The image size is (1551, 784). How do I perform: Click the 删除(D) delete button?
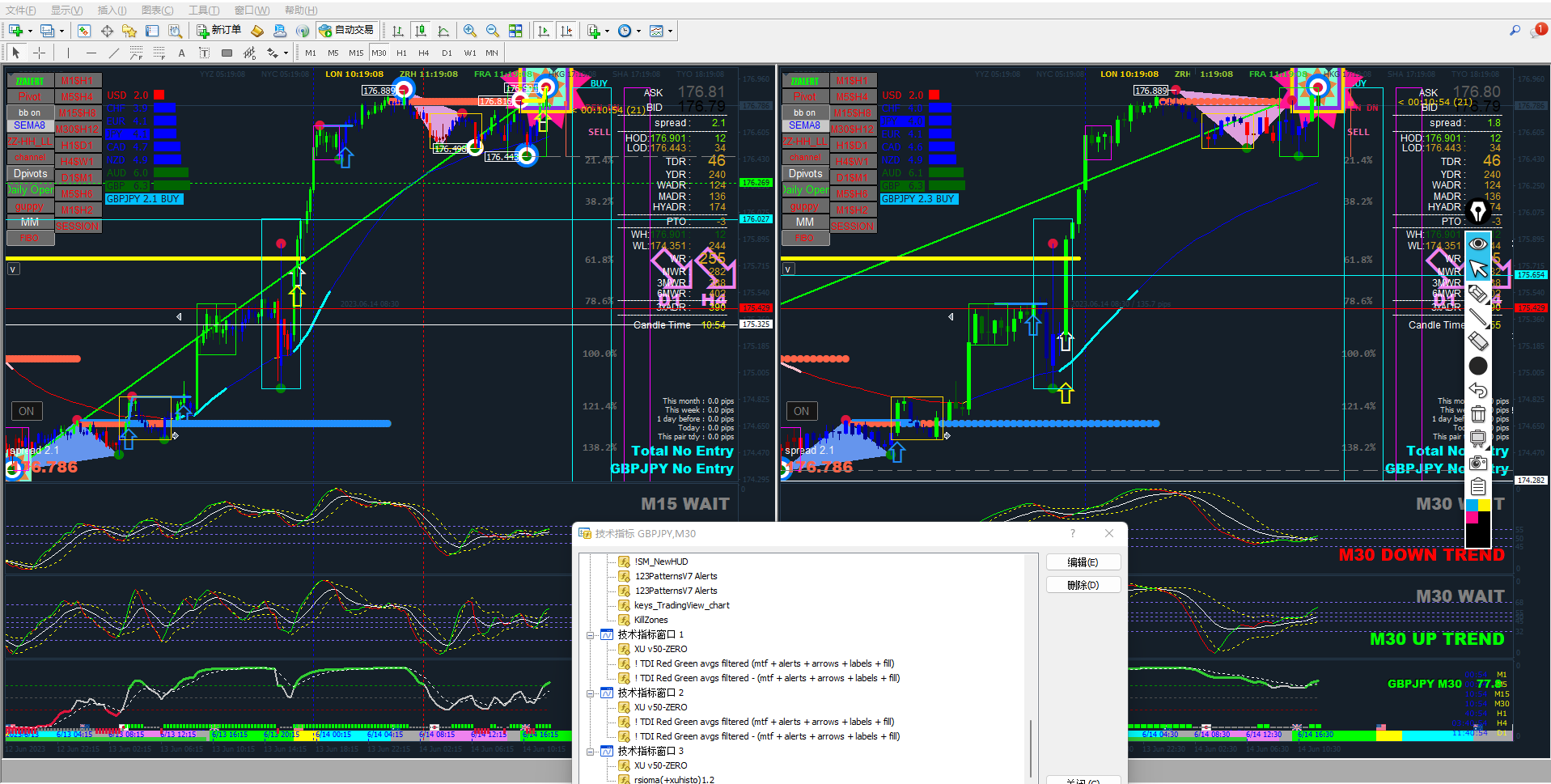click(1083, 585)
